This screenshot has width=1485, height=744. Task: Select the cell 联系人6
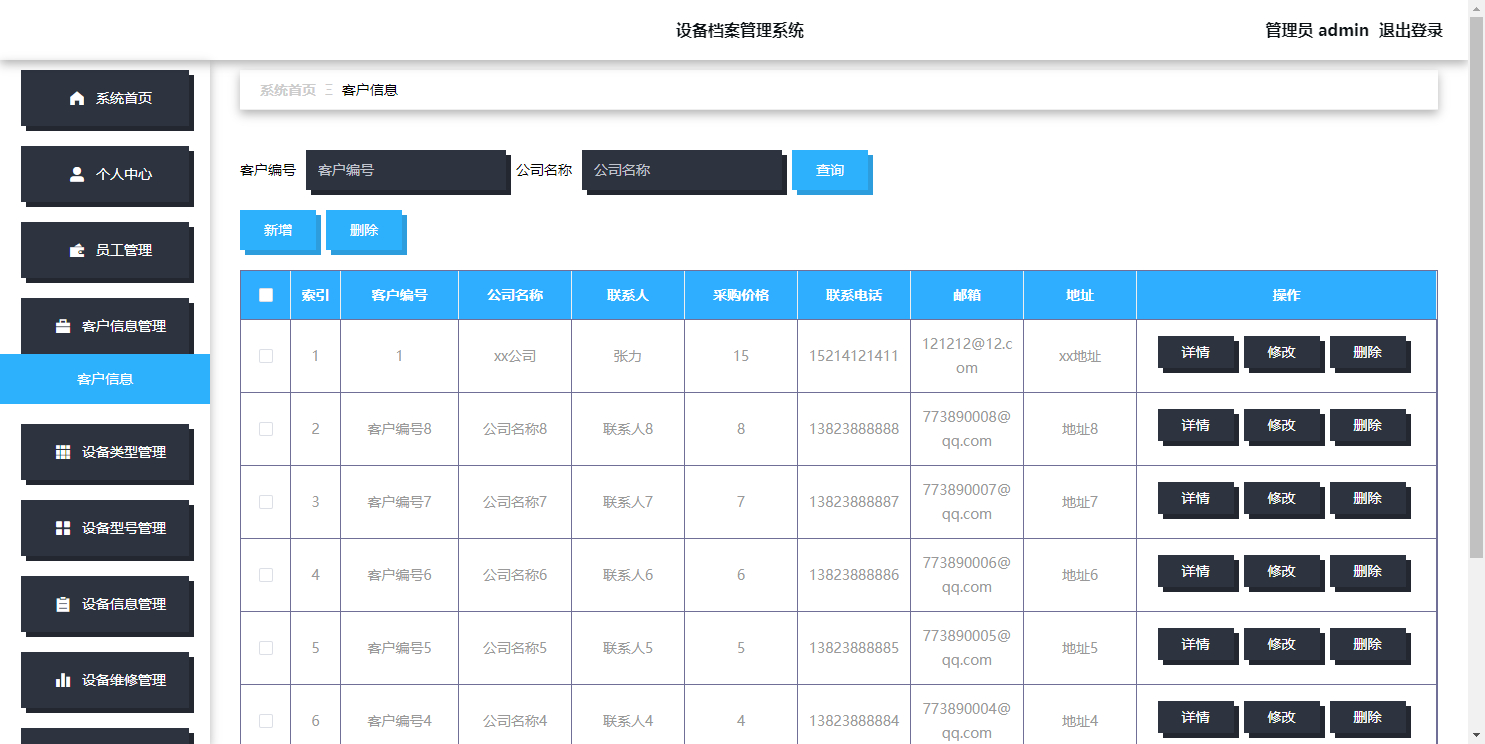628,575
